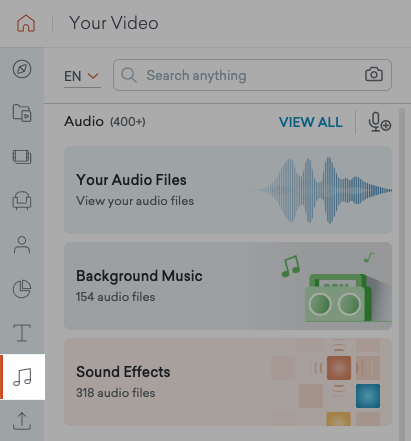Click the VIEW ALL link
Viewport: 411px width, 441px height.
tap(310, 122)
